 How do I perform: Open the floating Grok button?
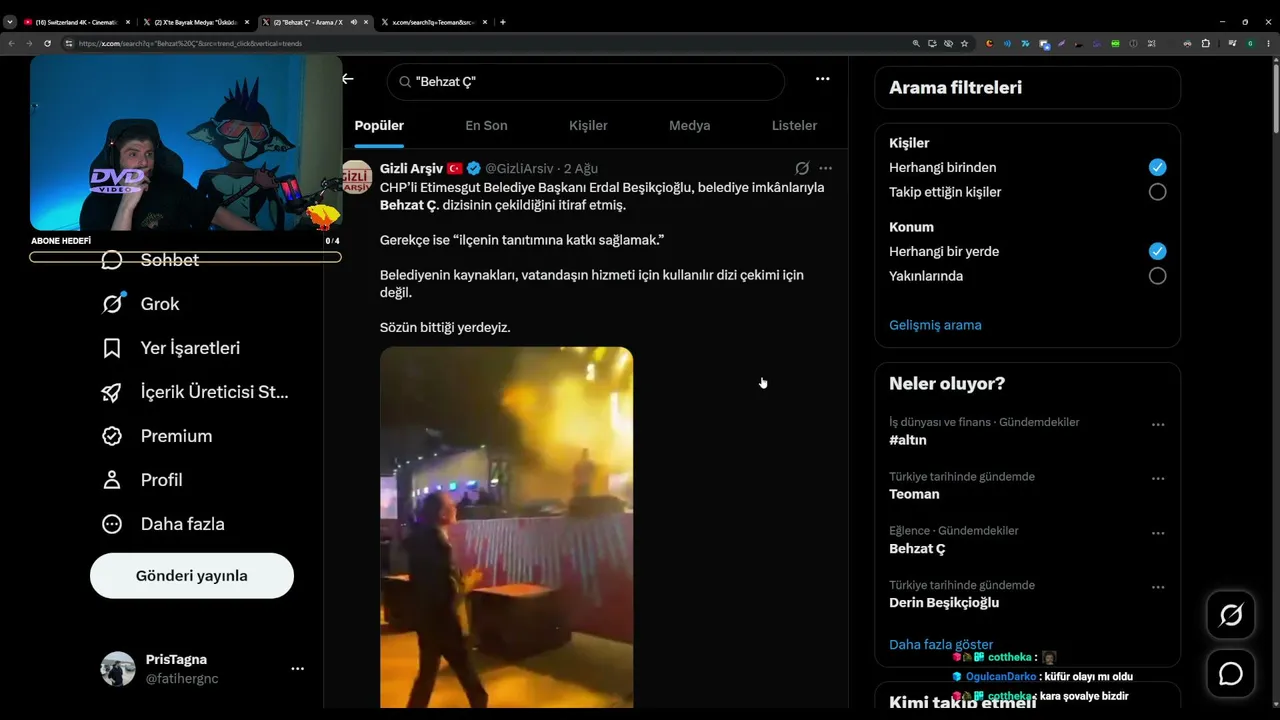click(1231, 615)
